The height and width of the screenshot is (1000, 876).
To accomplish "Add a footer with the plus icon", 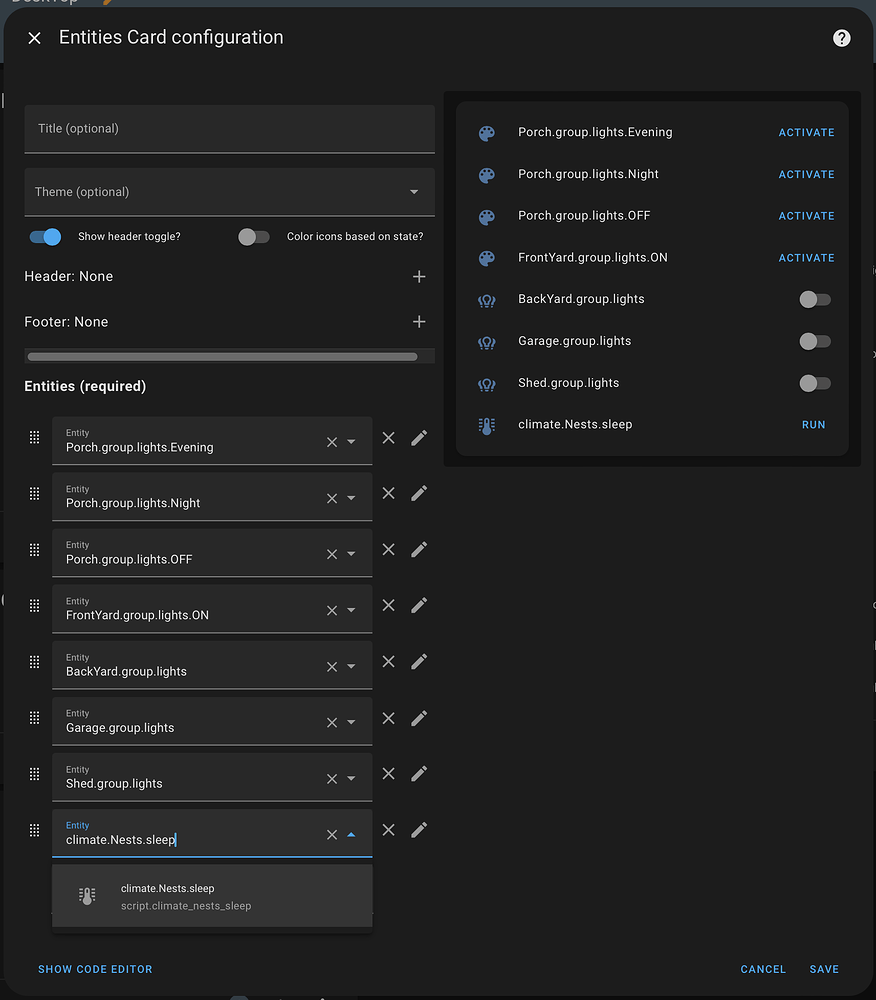I will tap(419, 322).
